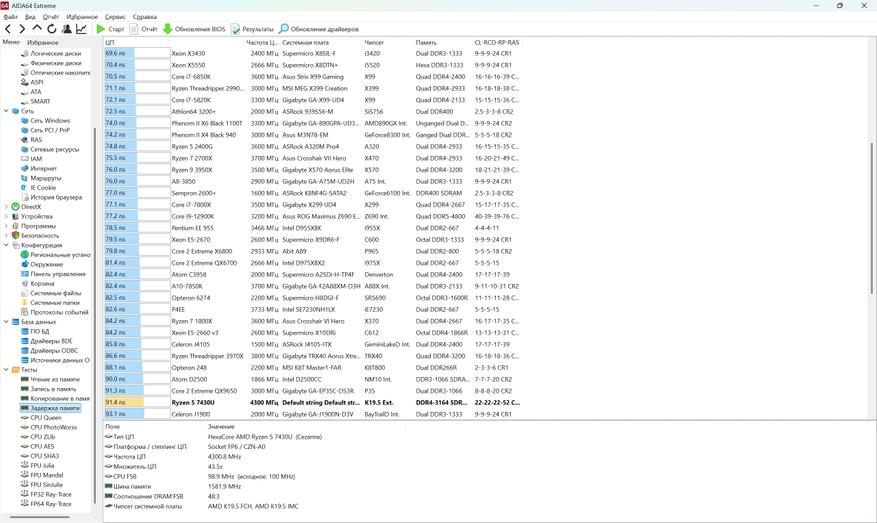This screenshot has height=523, width=877.
Task: Open the Сервис menu
Action: pos(115,17)
